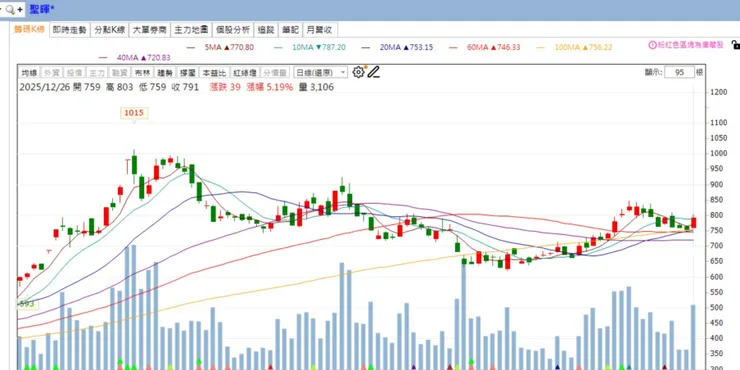
Task: Switch to the 個股分析 tab
Action: pos(233,30)
